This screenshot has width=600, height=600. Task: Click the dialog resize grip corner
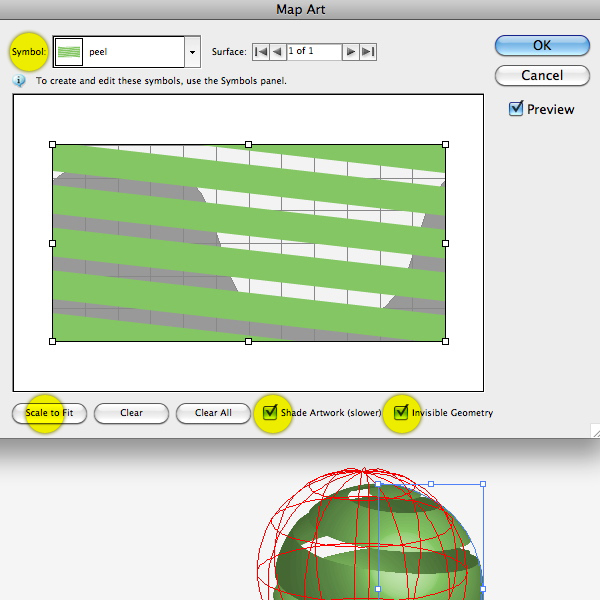595,431
